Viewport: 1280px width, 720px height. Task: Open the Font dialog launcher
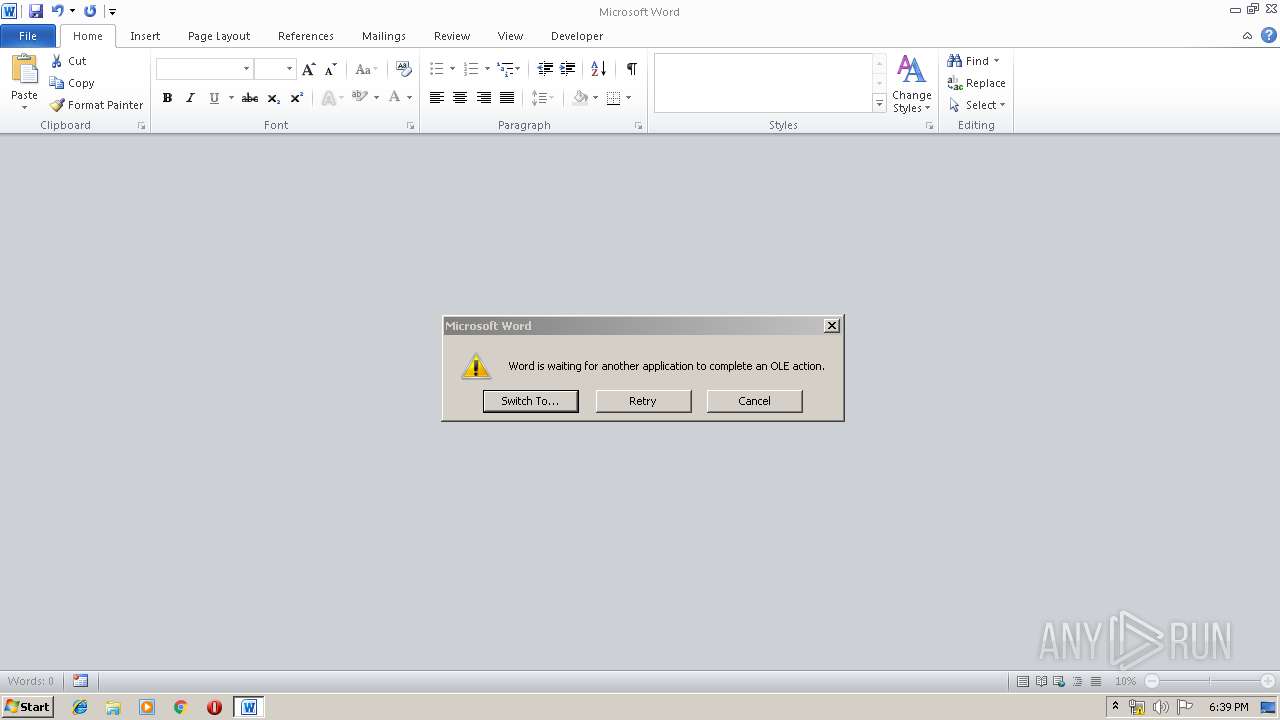(410, 126)
